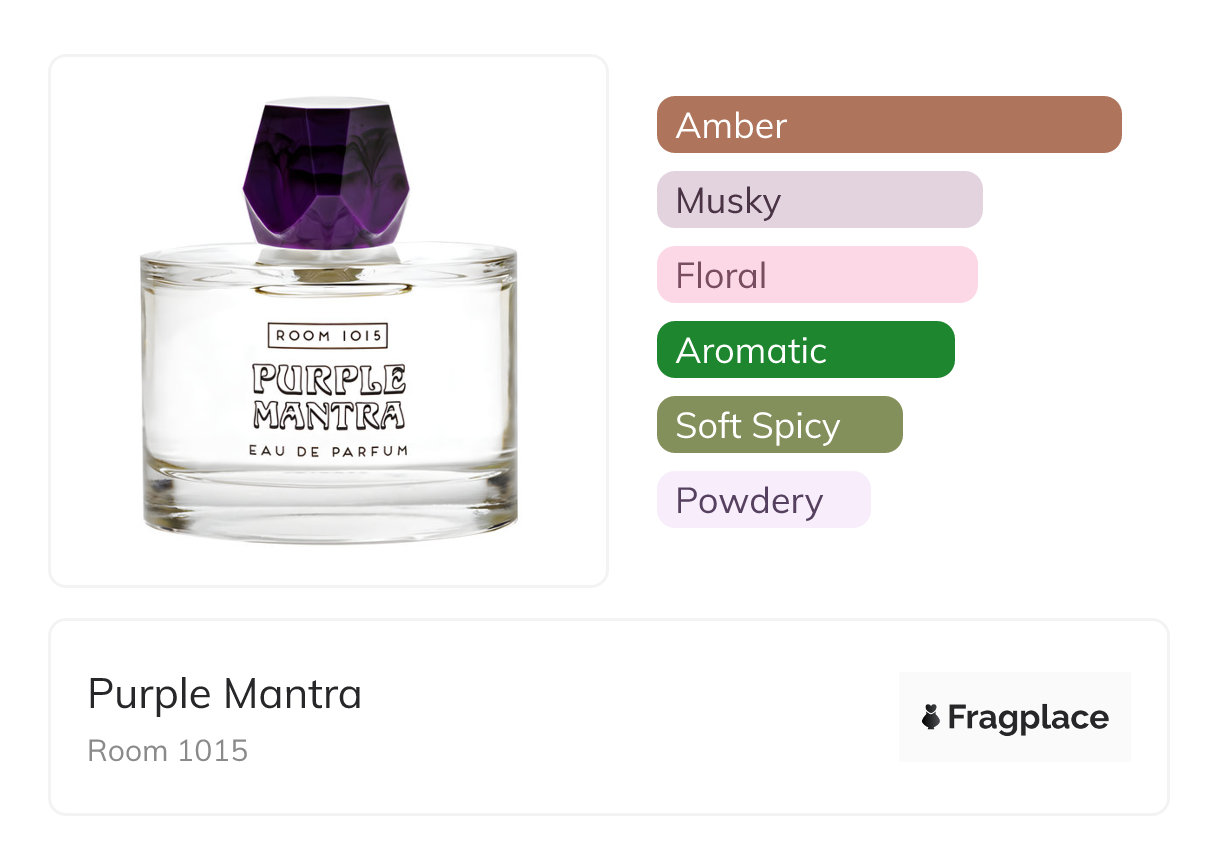Open the Purple Mantra title link
Viewport: 1218px width, 864px height.
click(225, 693)
